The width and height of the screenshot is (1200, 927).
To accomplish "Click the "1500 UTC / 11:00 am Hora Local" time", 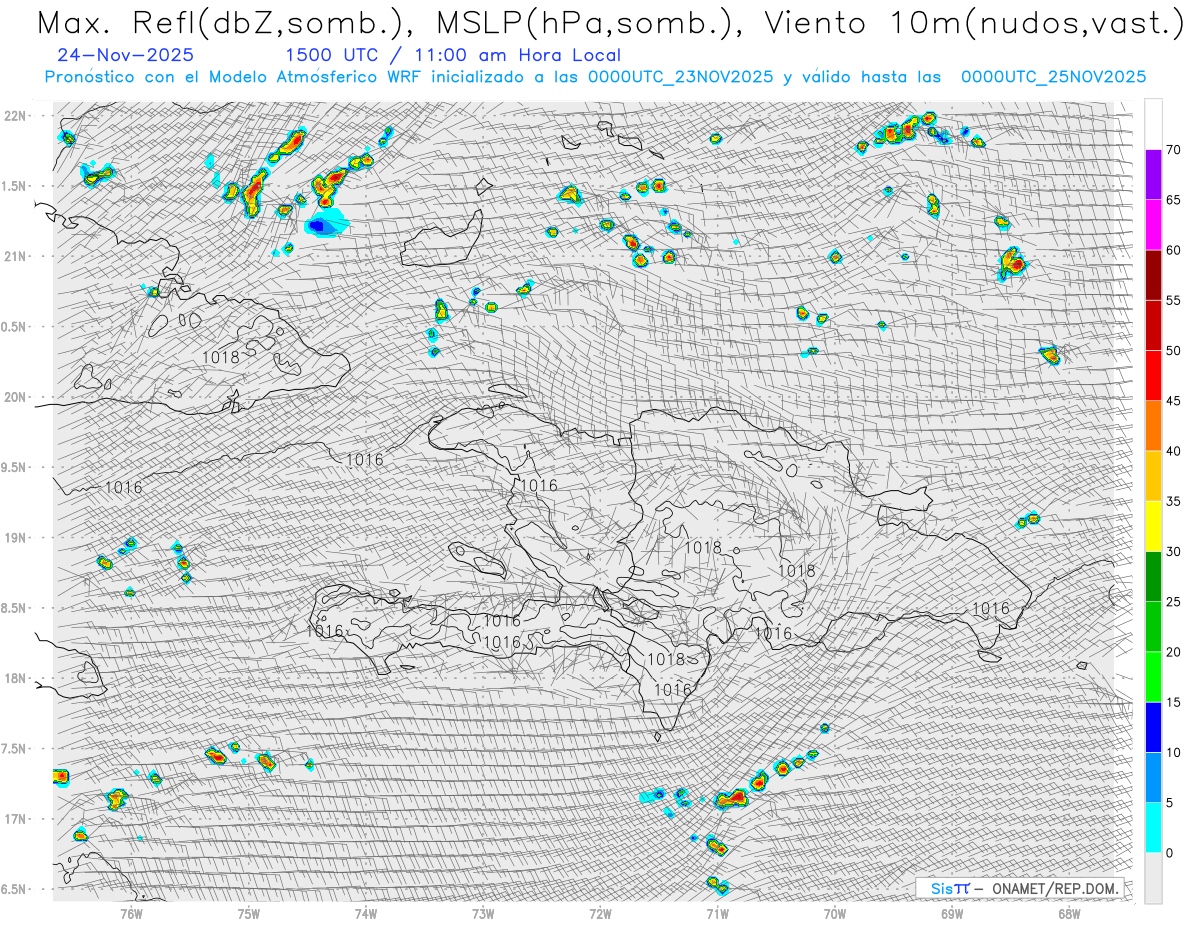I will coord(453,56).
